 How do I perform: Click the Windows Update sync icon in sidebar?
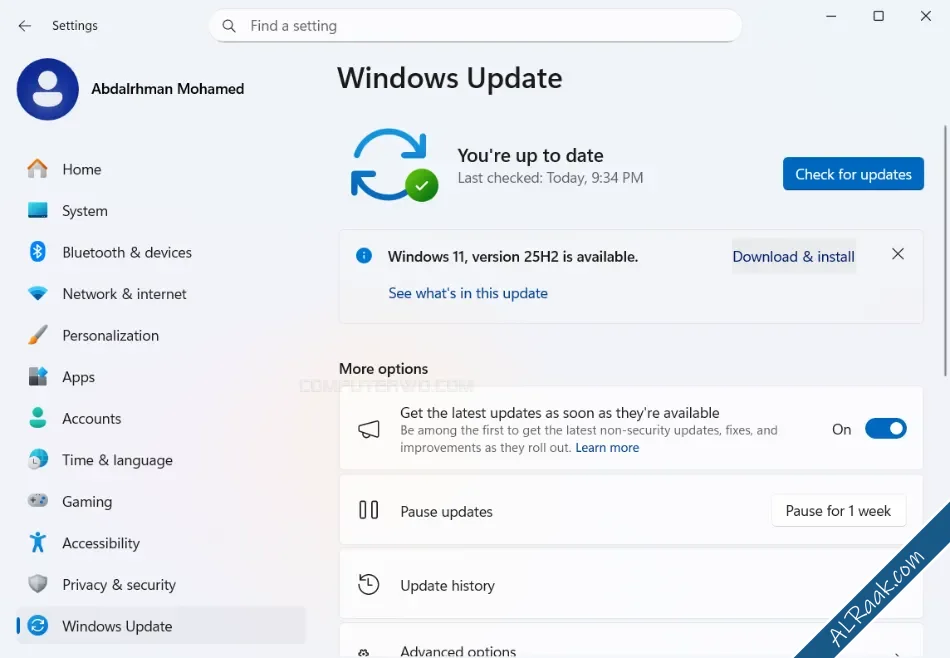pyautogui.click(x=38, y=625)
